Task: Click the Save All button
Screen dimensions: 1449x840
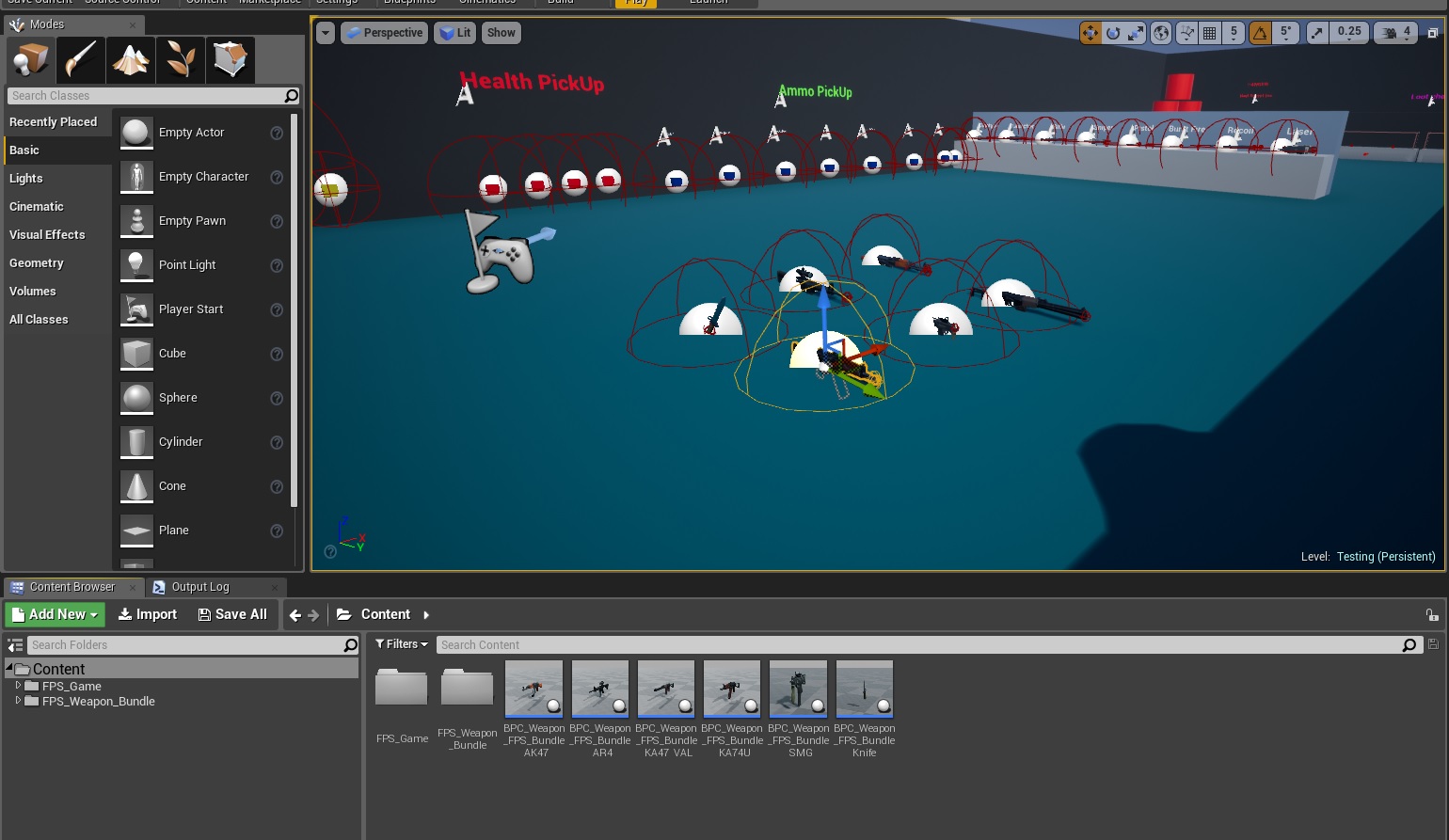Action: (232, 614)
